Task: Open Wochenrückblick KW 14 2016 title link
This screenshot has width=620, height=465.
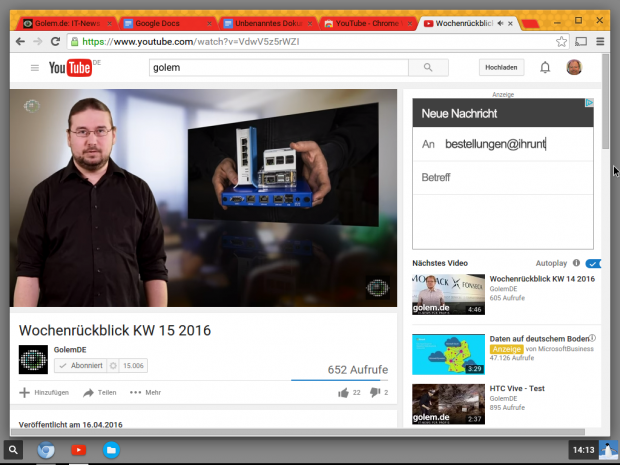Action: (542, 279)
